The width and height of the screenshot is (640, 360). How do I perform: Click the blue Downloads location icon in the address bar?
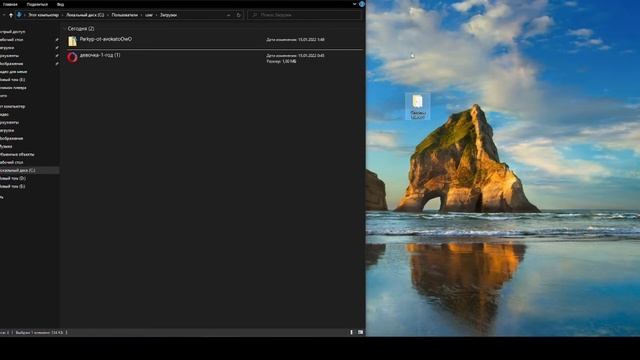click(x=19, y=15)
